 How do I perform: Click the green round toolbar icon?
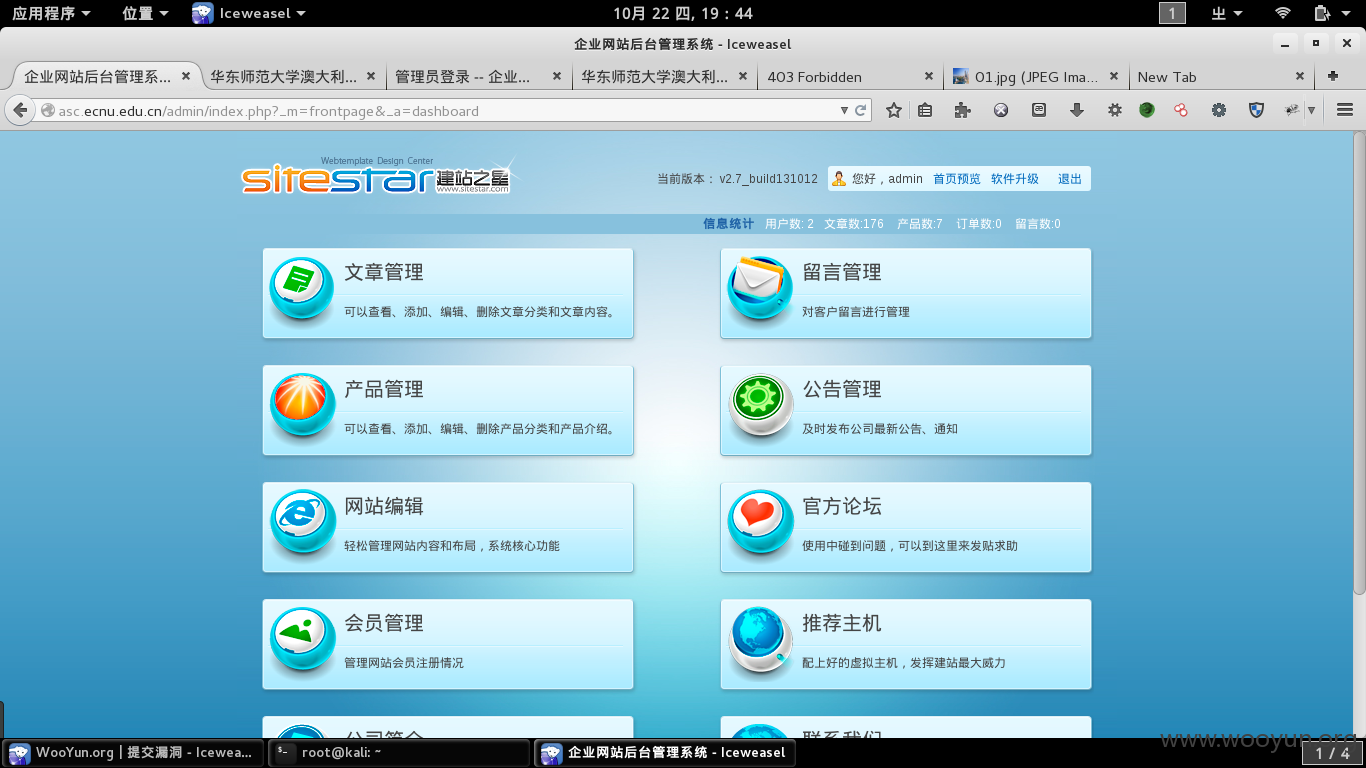[1147, 111]
